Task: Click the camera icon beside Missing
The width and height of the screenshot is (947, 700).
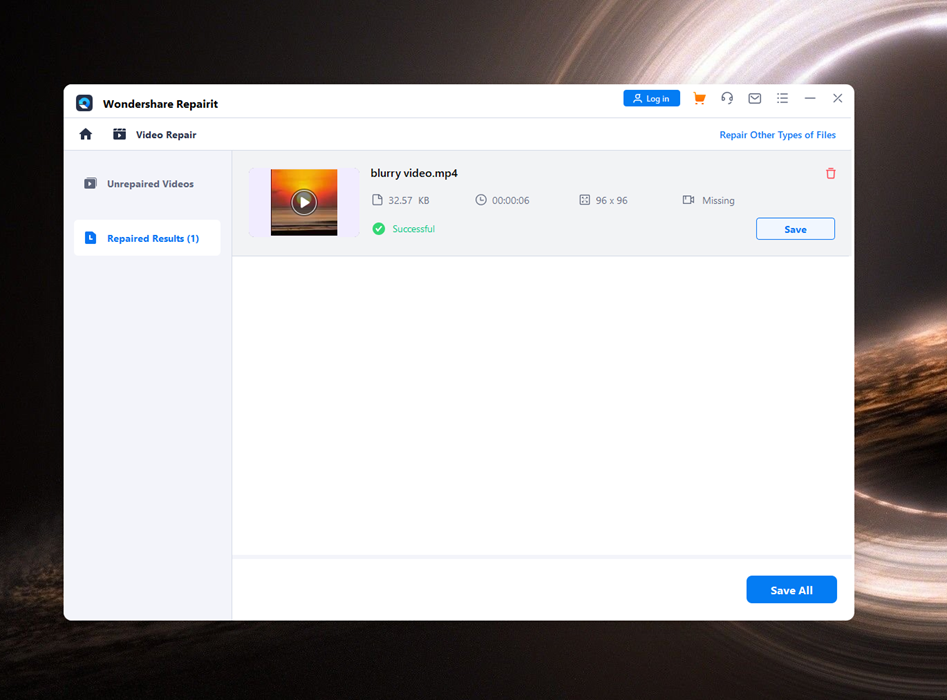Action: point(689,200)
